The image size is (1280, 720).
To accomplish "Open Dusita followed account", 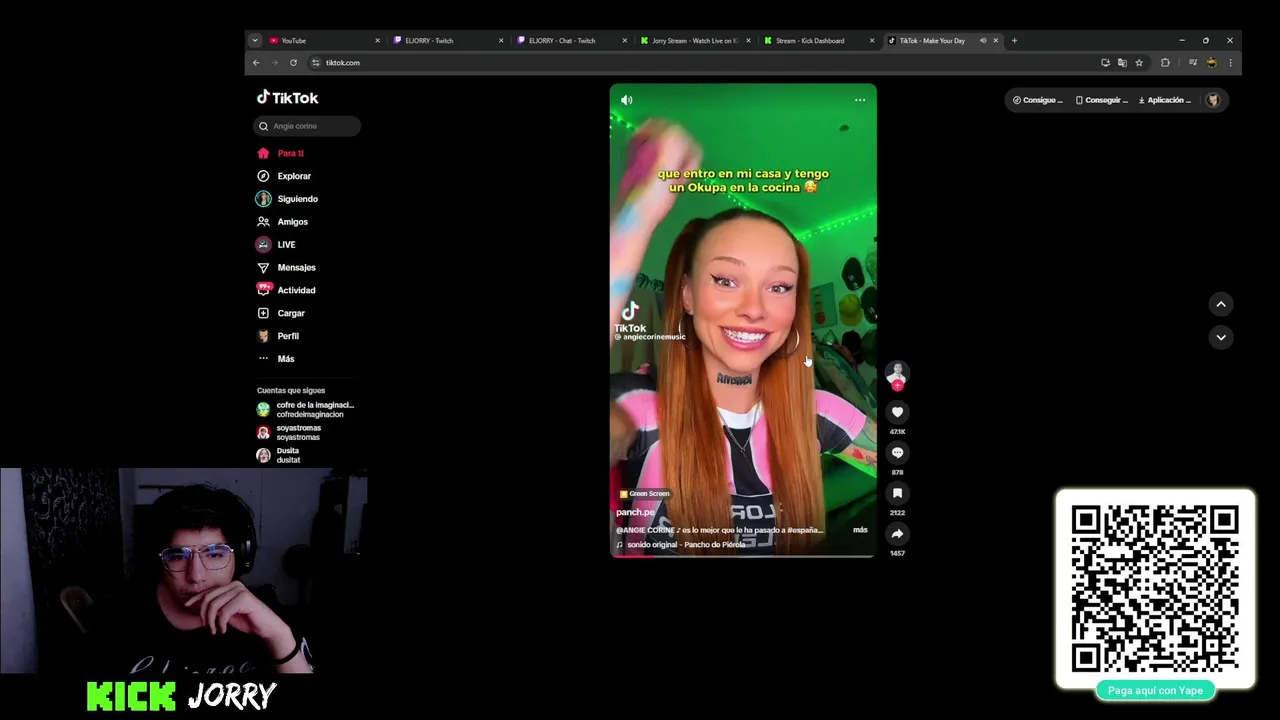I will [x=278, y=456].
